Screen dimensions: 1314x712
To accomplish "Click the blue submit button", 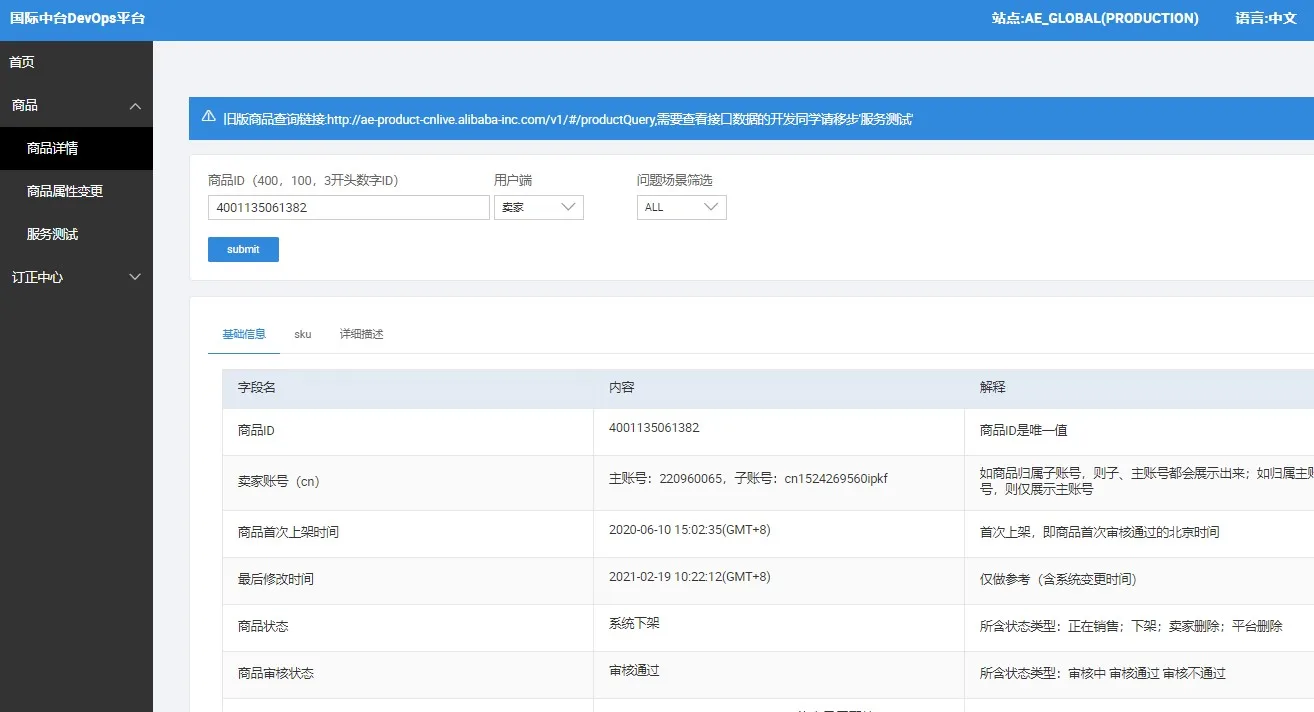I will [x=243, y=249].
